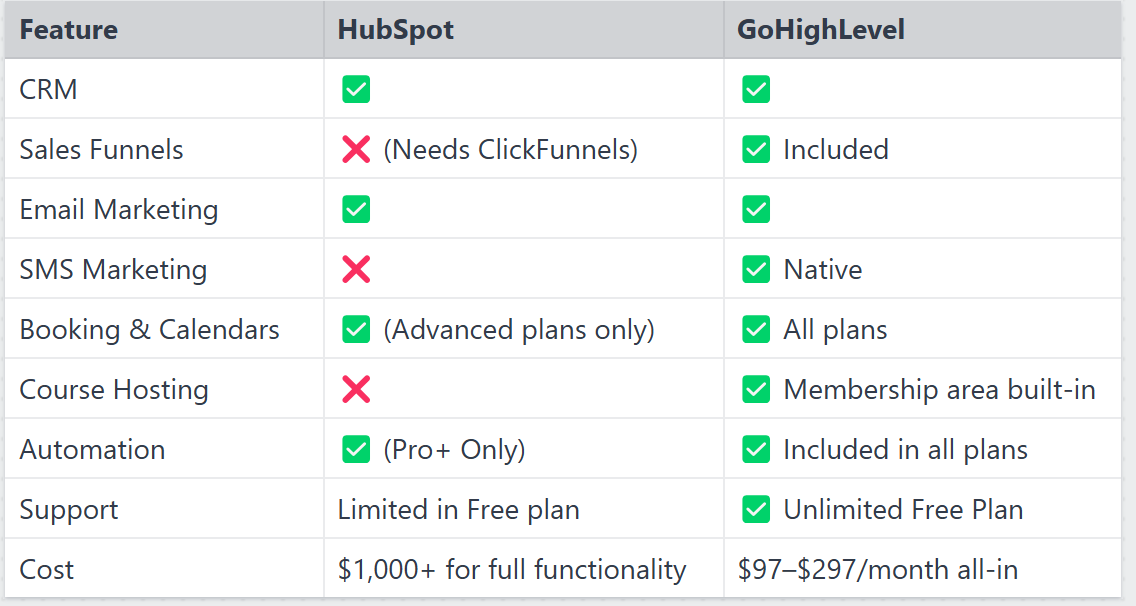Click the red X in HubSpot SMS Marketing row
The width and height of the screenshot is (1136, 606).
tap(356, 270)
